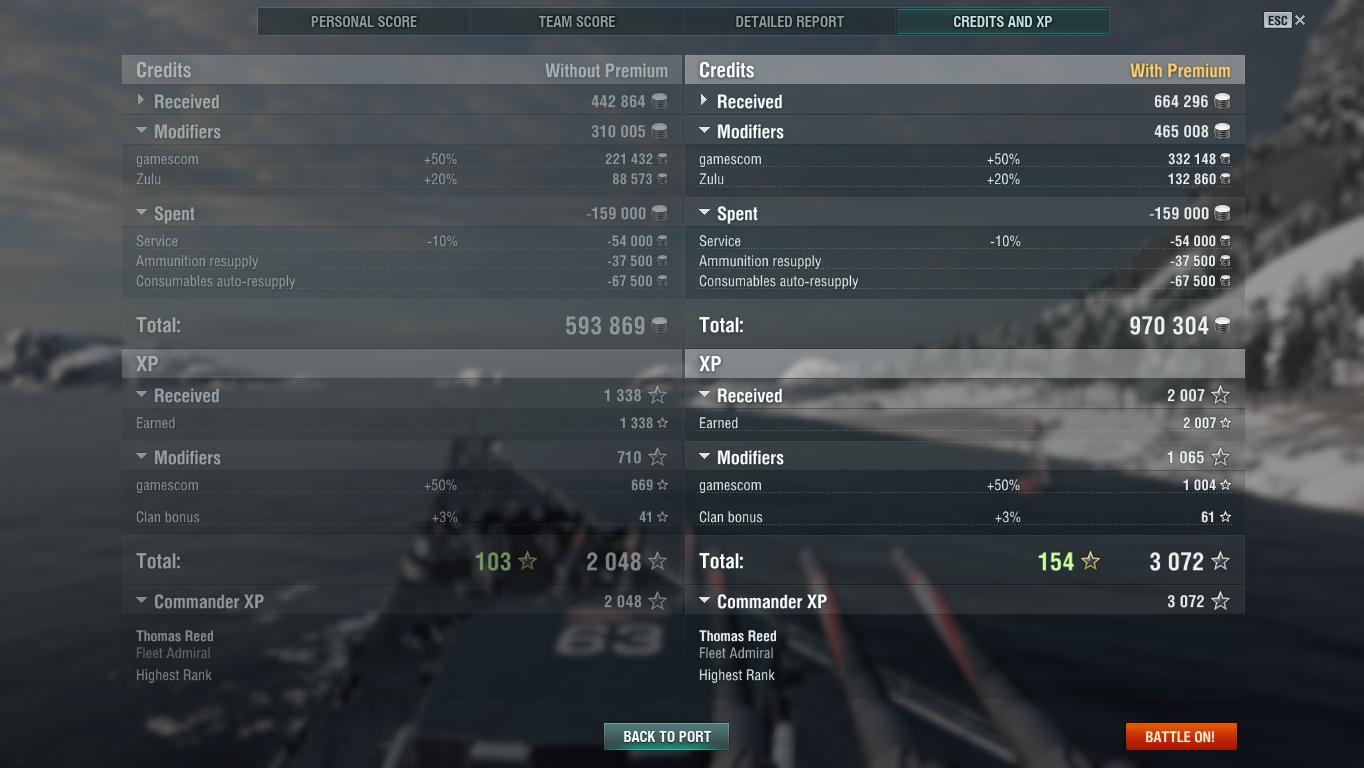Viewport: 1364px width, 768px height.
Task: Click the star icon beside 2 048 Commander XP
Action: click(x=657, y=601)
